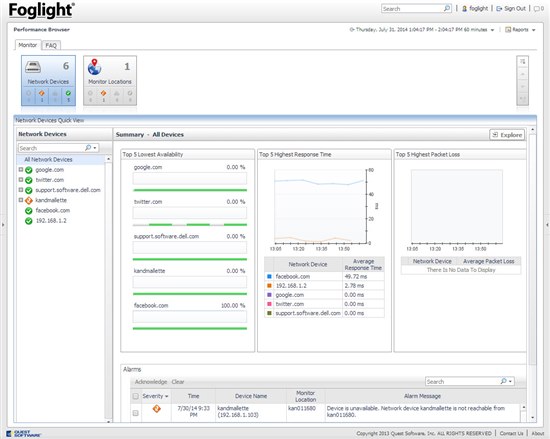Click the Sign Out link
This screenshot has height=439, width=550.
pyautogui.click(x=515, y=8)
